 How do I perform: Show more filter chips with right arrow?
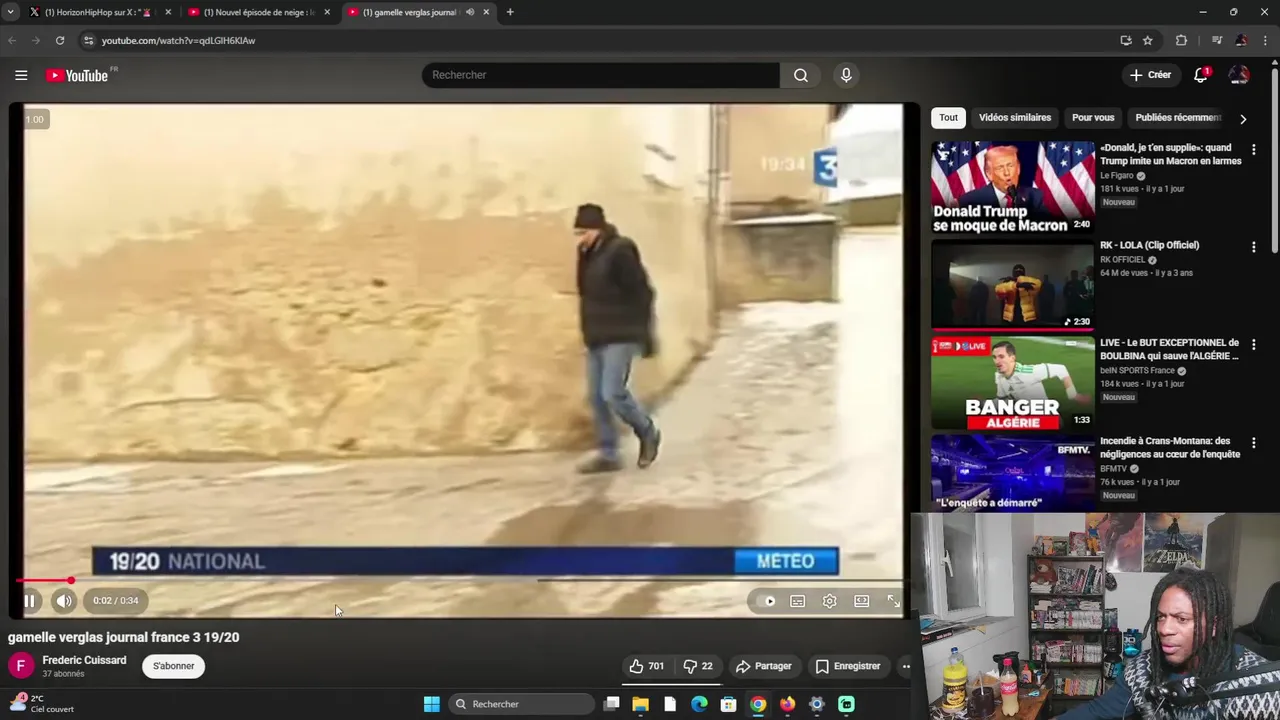click(1243, 119)
